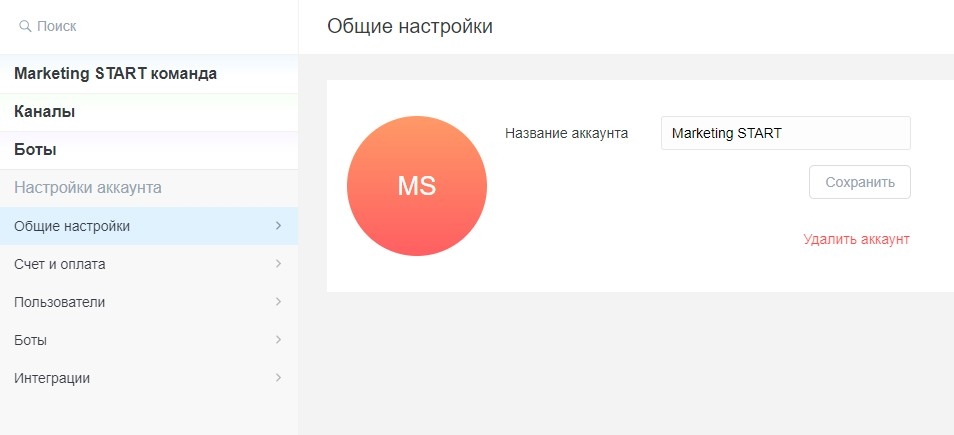Screen dimensions: 954x435
Task: Open the Каналы section
Action: click(45, 112)
